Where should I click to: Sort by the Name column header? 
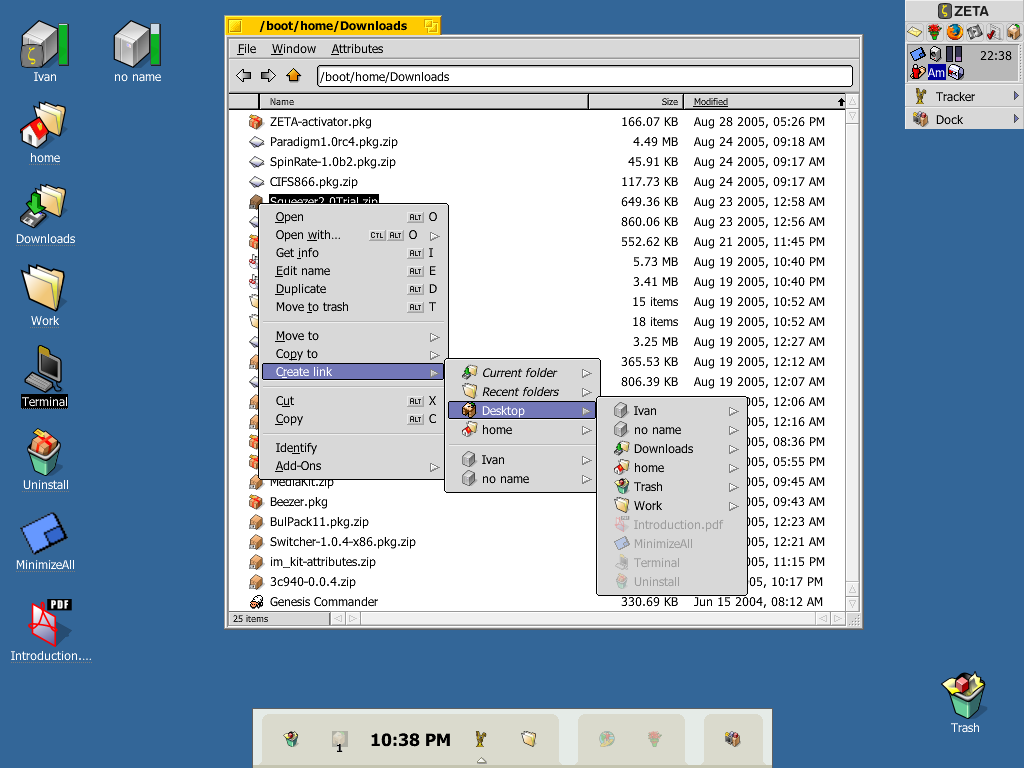point(423,102)
